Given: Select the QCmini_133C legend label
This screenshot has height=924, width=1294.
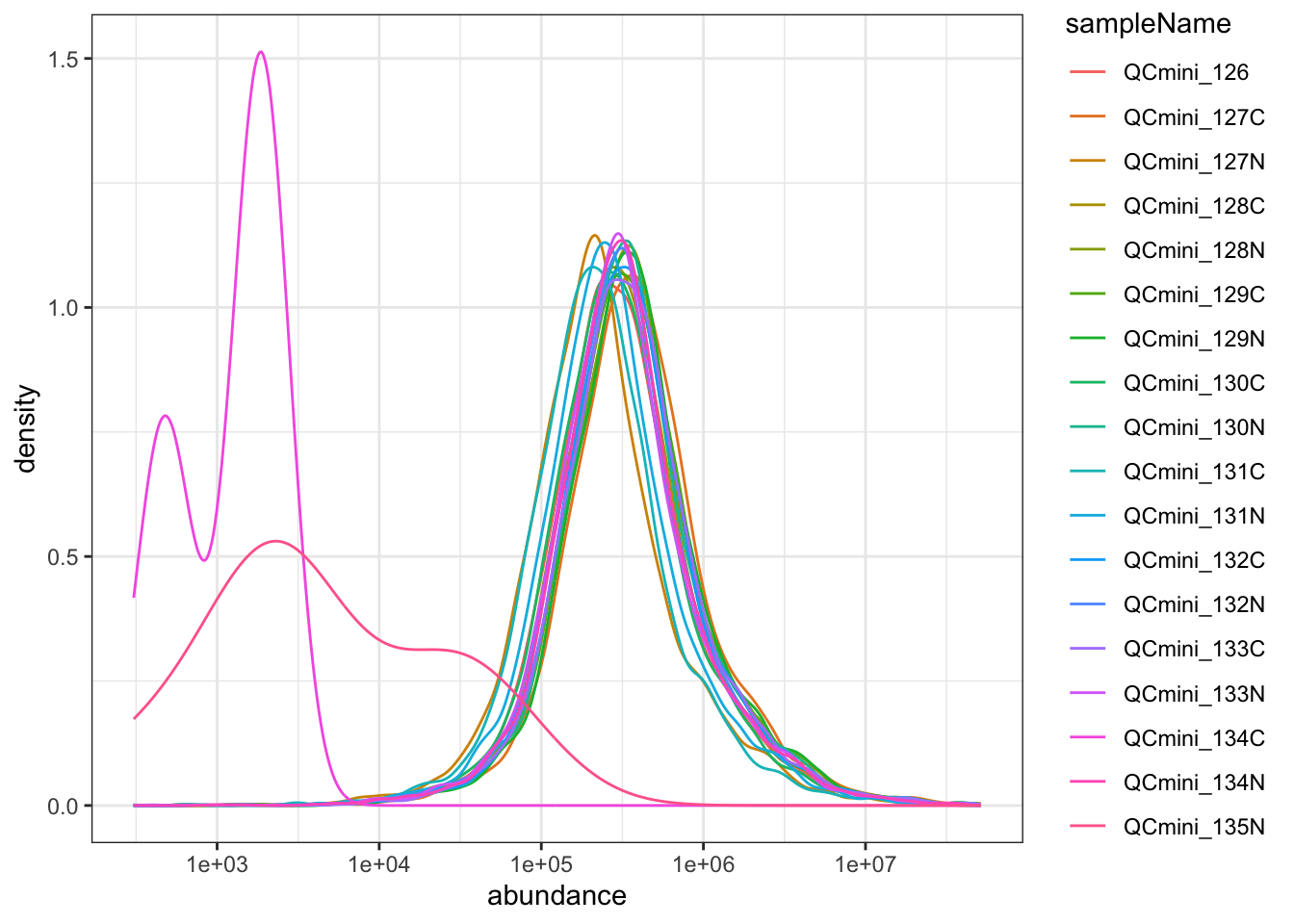Looking at the screenshot, I should coord(1193,649).
